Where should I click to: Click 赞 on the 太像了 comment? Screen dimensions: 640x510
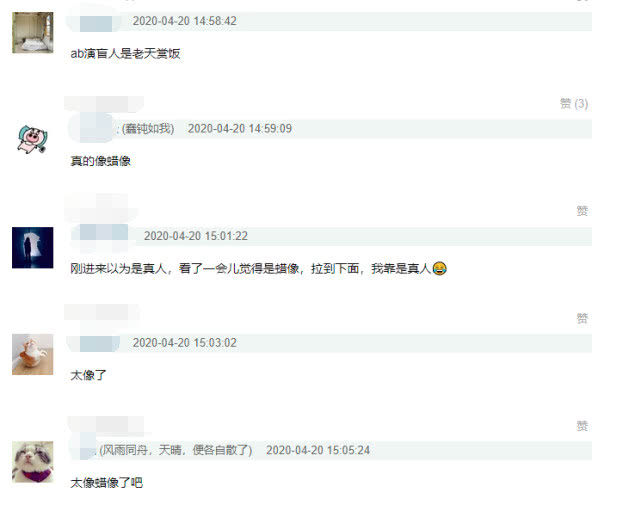point(582,318)
